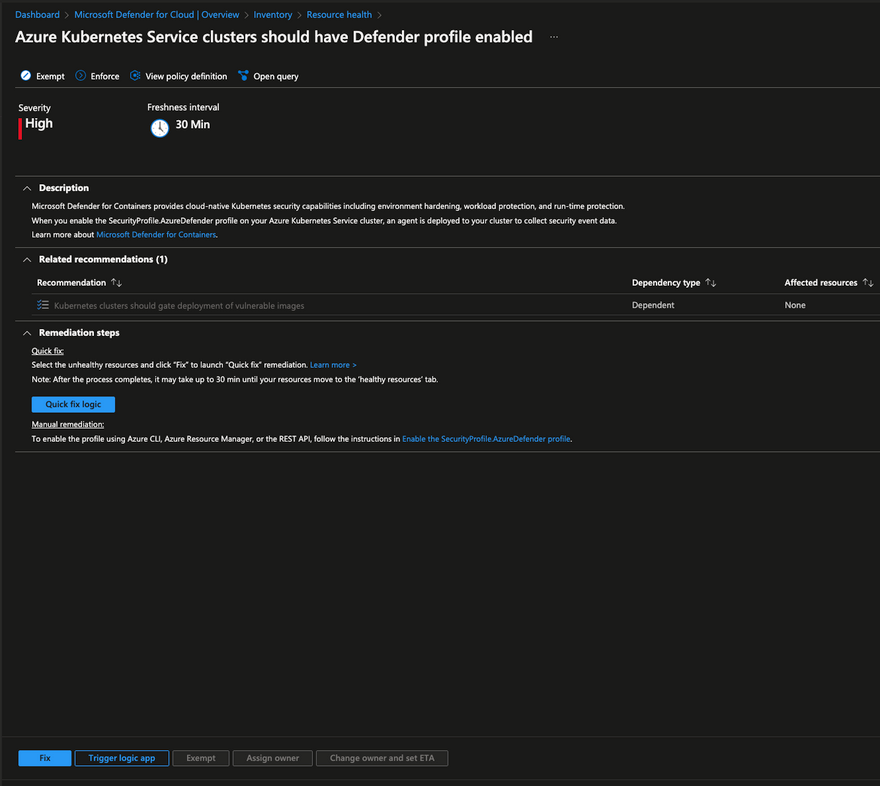Navigate to Dashboard breadcrumb
The image size is (880, 786).
coord(37,15)
